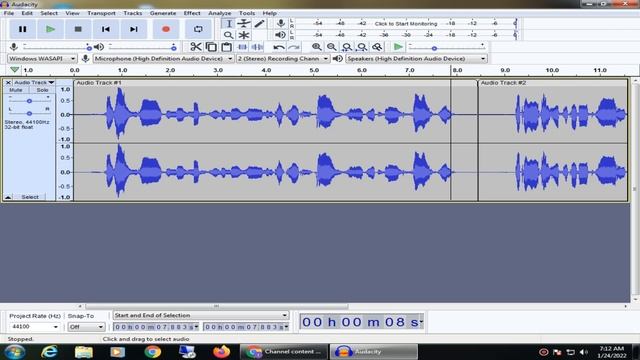Click the recording meter microphone icon
This screenshot has width=640, height=360.
[x=280, y=23]
